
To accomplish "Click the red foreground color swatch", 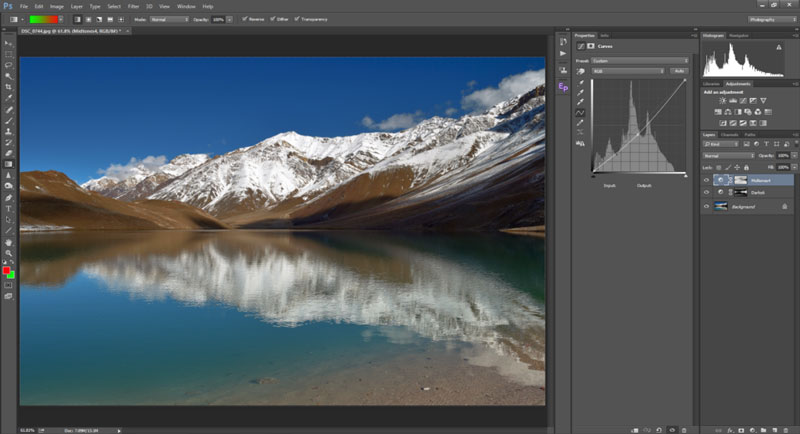I will (x=7, y=270).
